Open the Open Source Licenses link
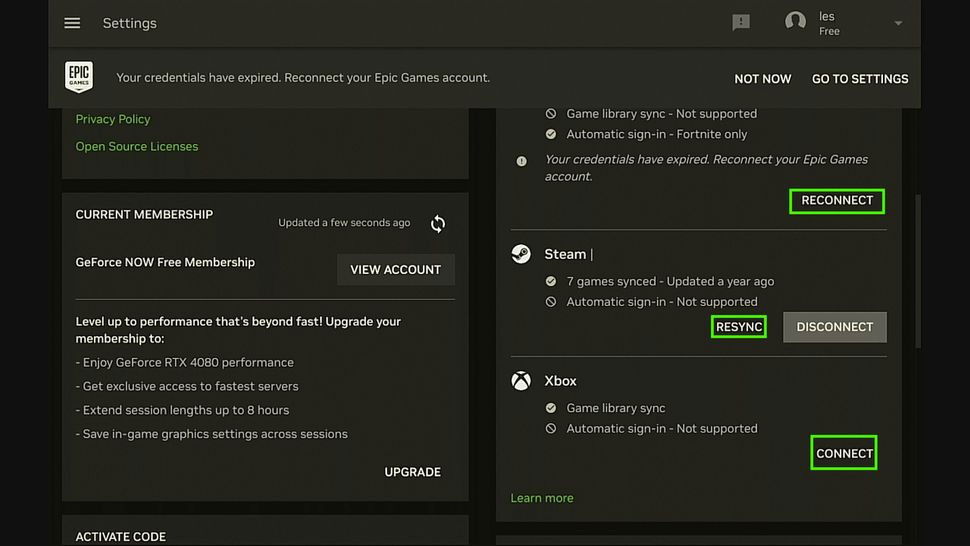This screenshot has height=546, width=970. pos(137,147)
